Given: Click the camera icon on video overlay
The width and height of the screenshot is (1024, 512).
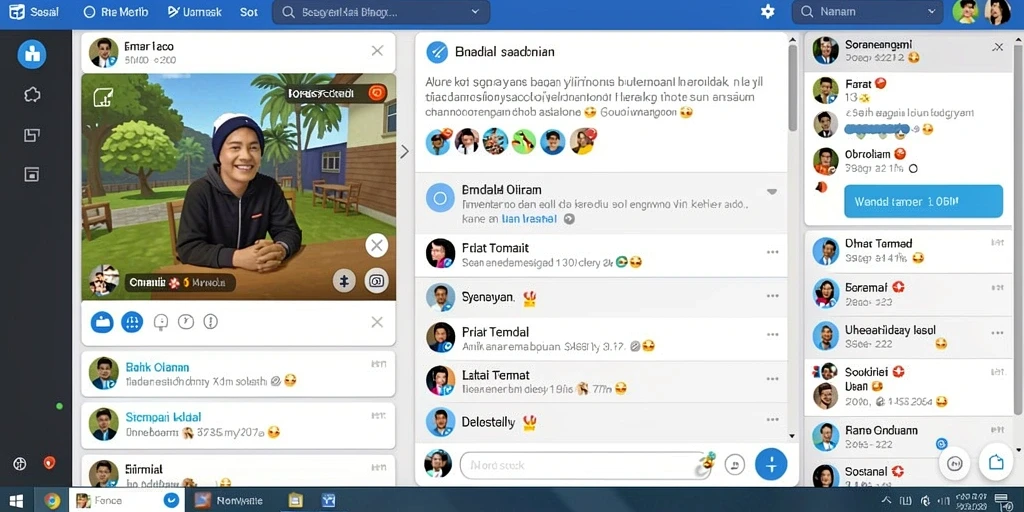Looking at the screenshot, I should tap(376, 281).
